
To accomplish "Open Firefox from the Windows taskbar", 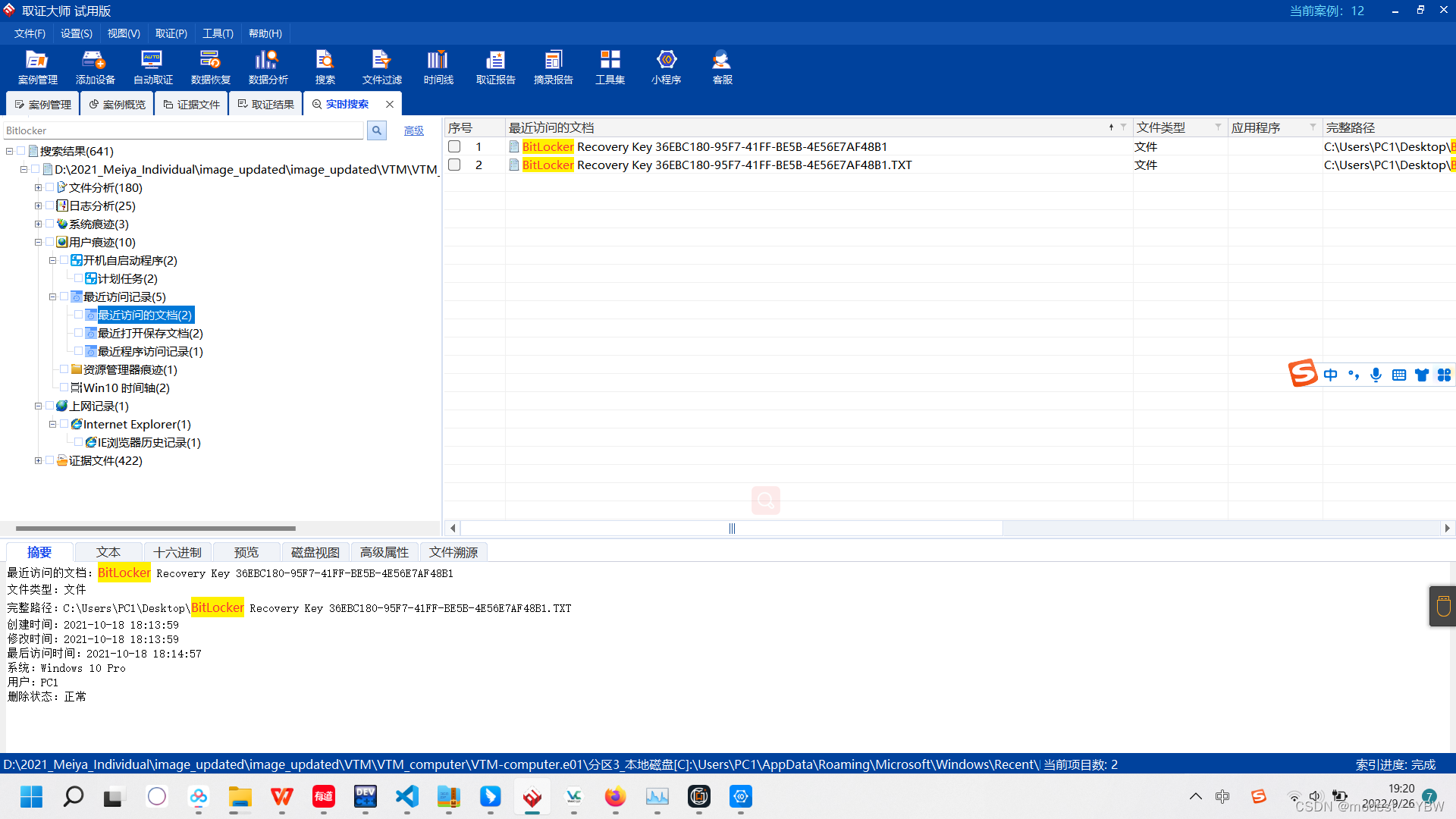I will [615, 796].
